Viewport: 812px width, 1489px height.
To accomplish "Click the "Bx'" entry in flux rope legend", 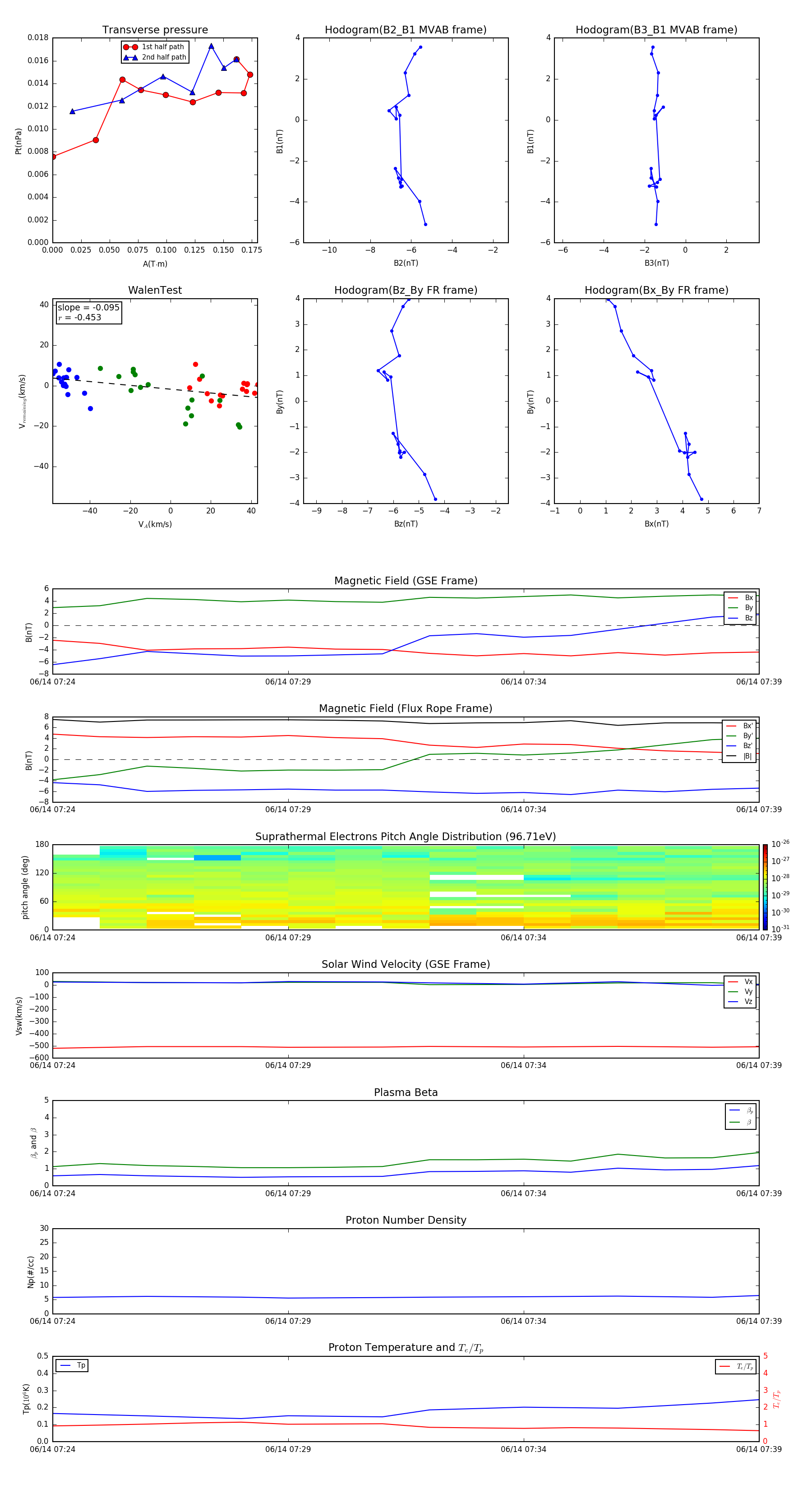I will [739, 726].
